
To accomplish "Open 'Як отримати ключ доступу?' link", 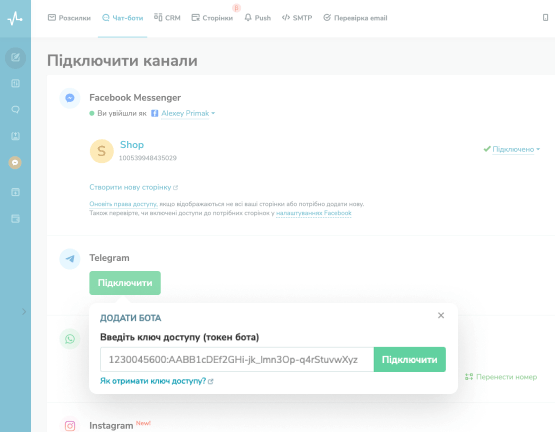I will click(x=156, y=381).
